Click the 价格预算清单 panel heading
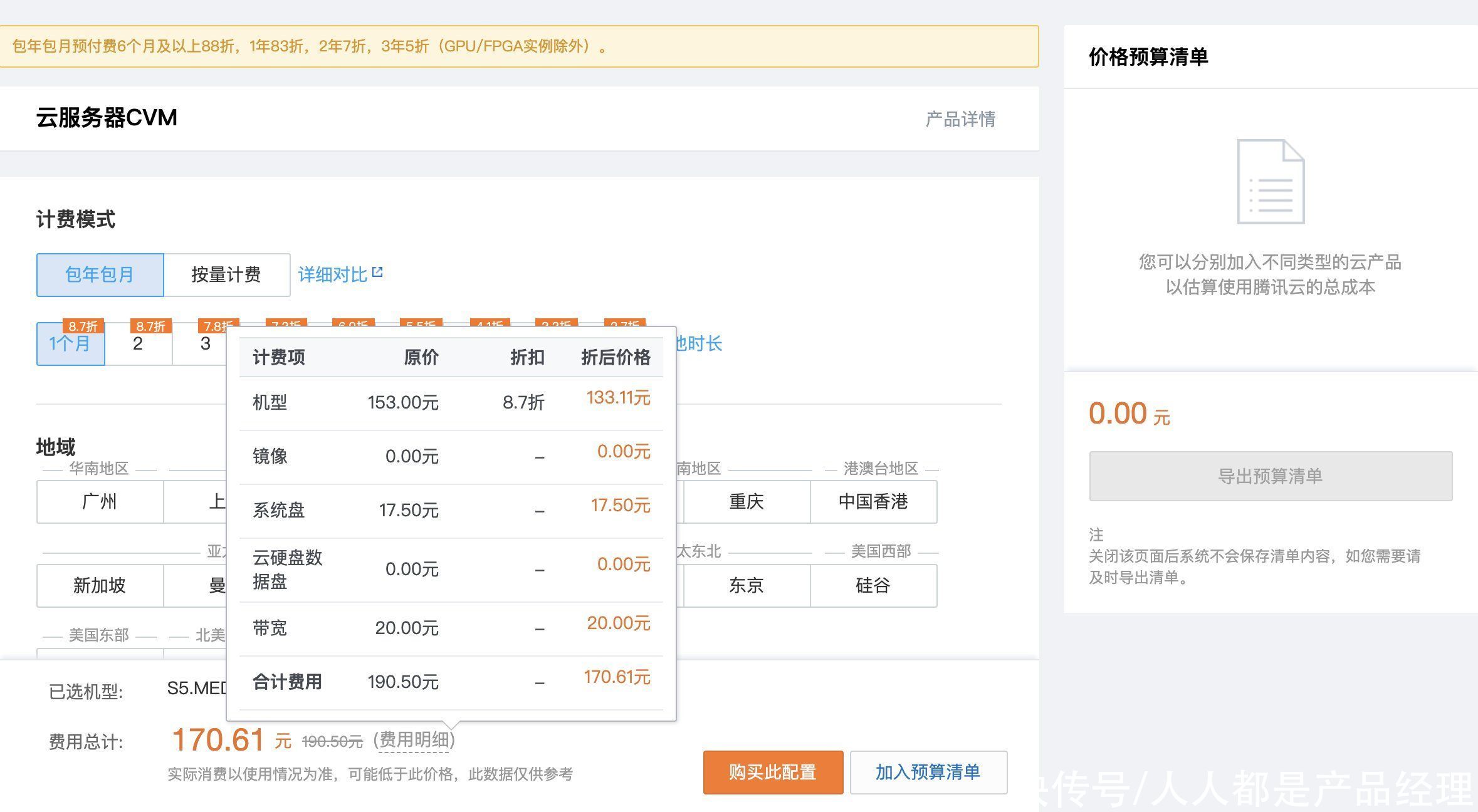Image resolution: width=1478 pixels, height=812 pixels. pyautogui.click(x=1148, y=57)
